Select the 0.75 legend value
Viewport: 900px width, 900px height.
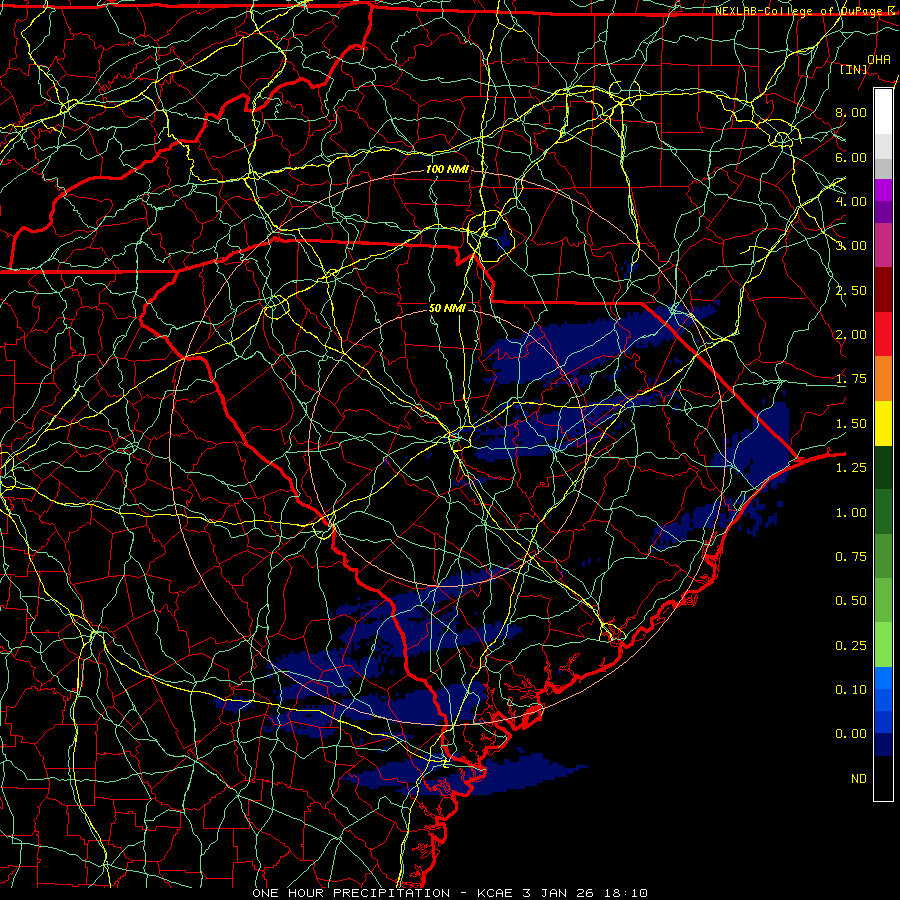(x=851, y=557)
